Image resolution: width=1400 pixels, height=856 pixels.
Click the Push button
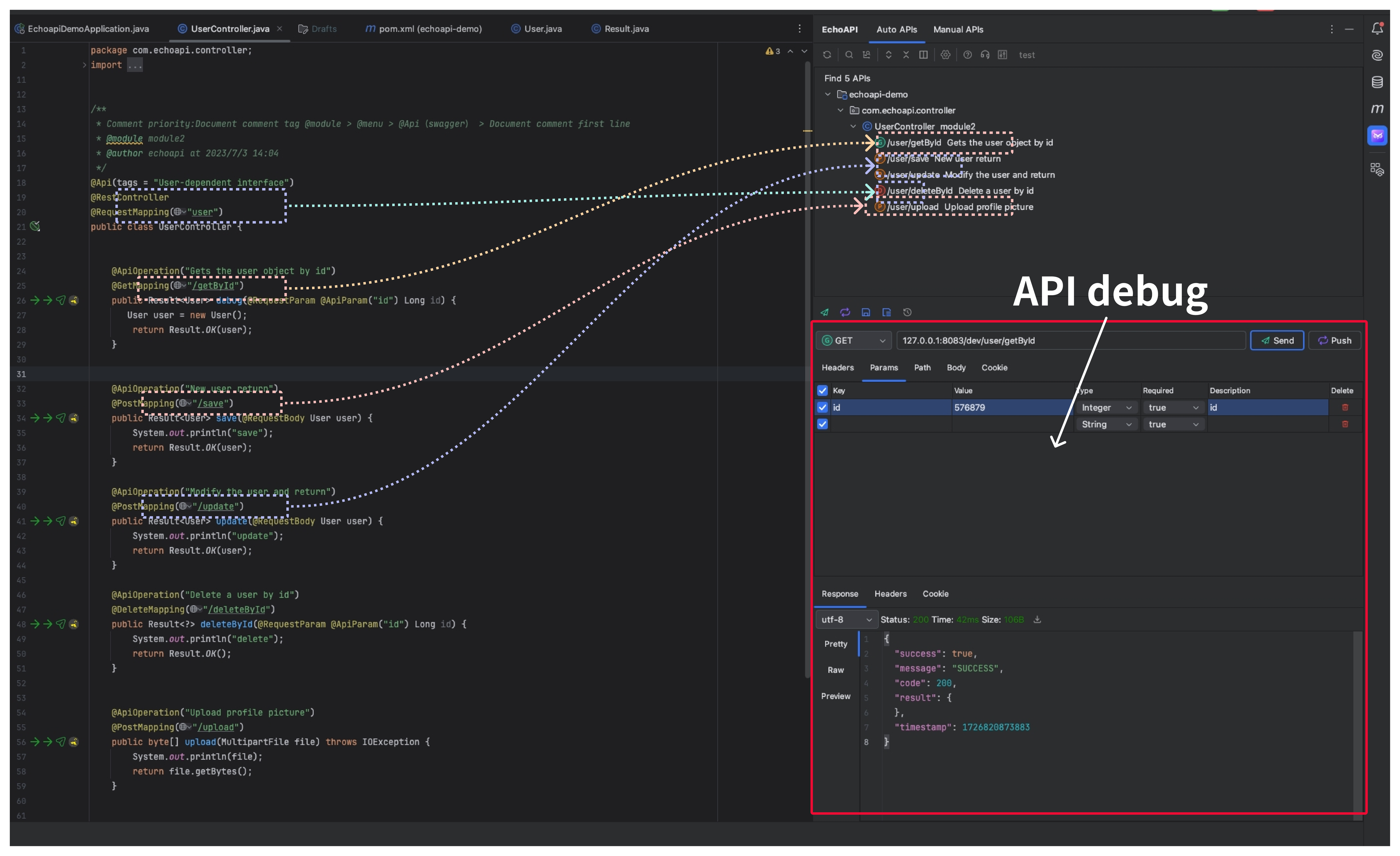(1334, 340)
